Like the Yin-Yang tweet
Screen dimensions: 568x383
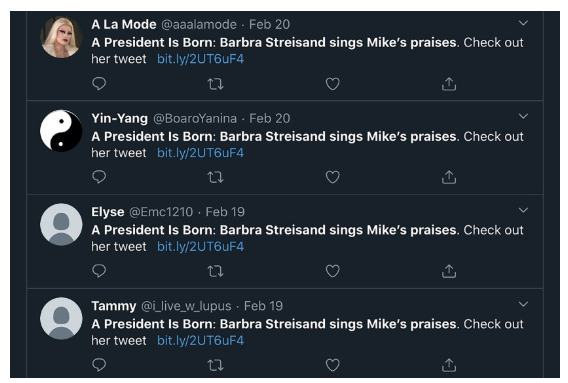[333, 177]
